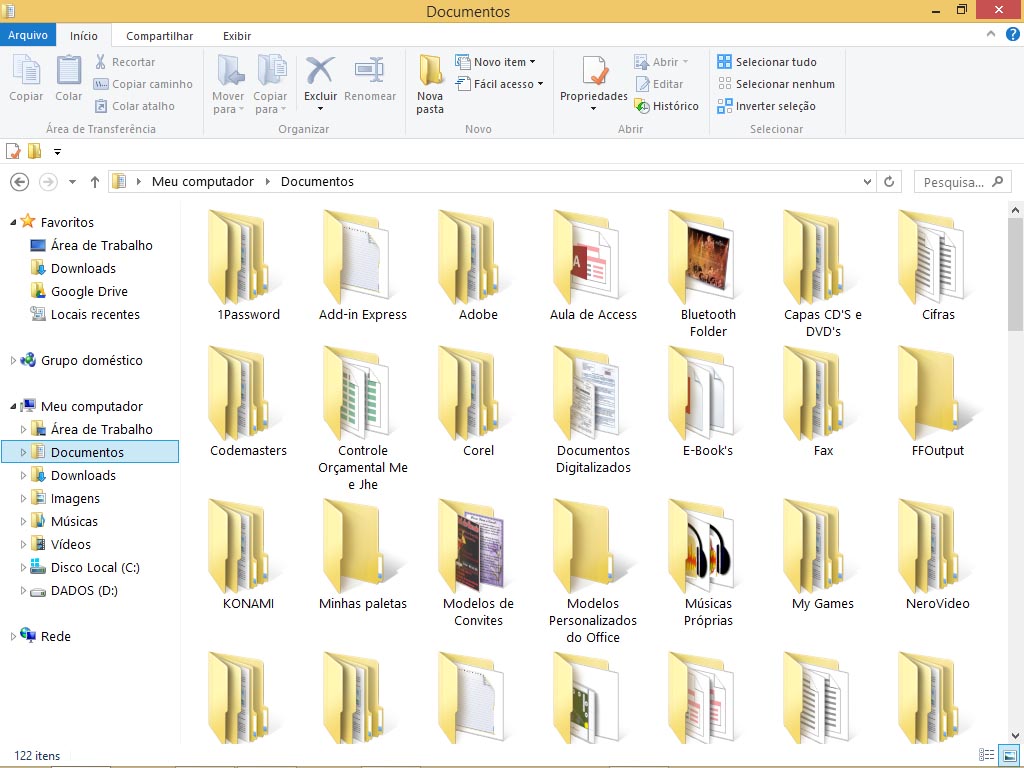
Task: Expand Disco Local (C:) tree node
Action: (24, 568)
